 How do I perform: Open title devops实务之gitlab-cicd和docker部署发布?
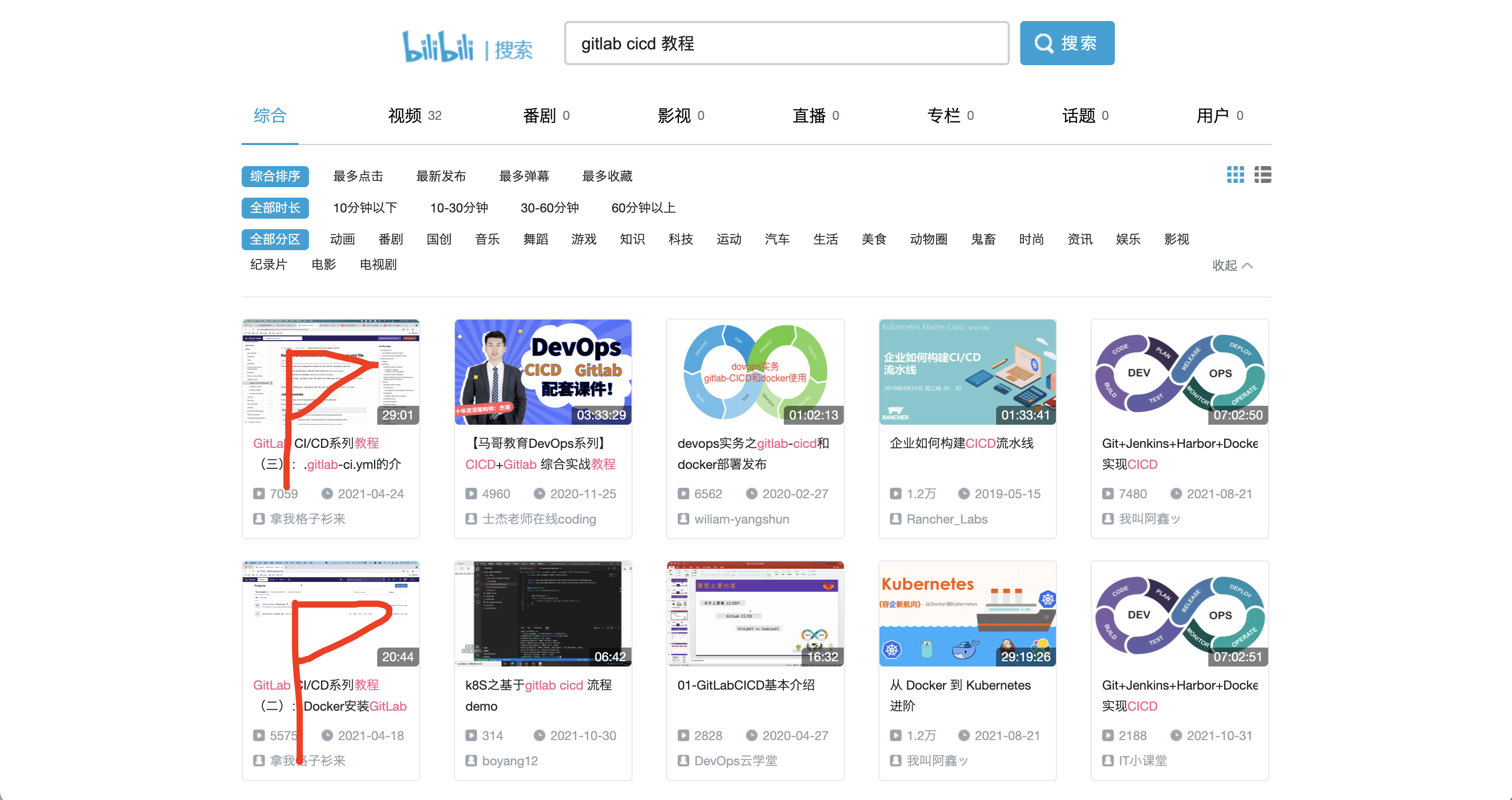click(753, 454)
